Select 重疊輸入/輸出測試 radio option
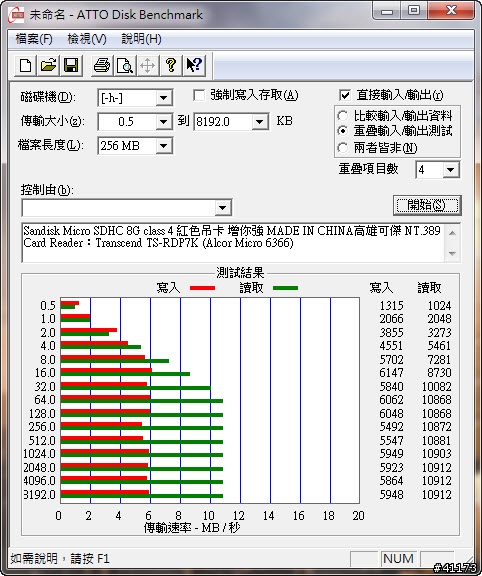Image resolution: width=482 pixels, height=576 pixels. (342, 131)
